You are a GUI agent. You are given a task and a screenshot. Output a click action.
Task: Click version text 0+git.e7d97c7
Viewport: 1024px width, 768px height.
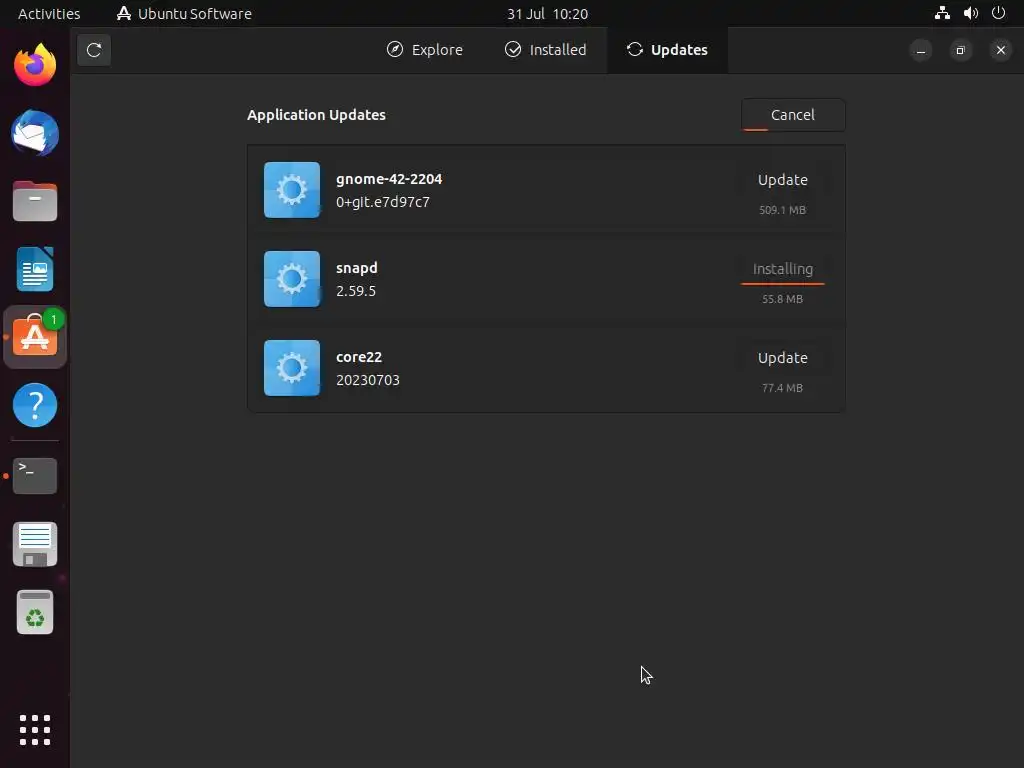(x=383, y=202)
